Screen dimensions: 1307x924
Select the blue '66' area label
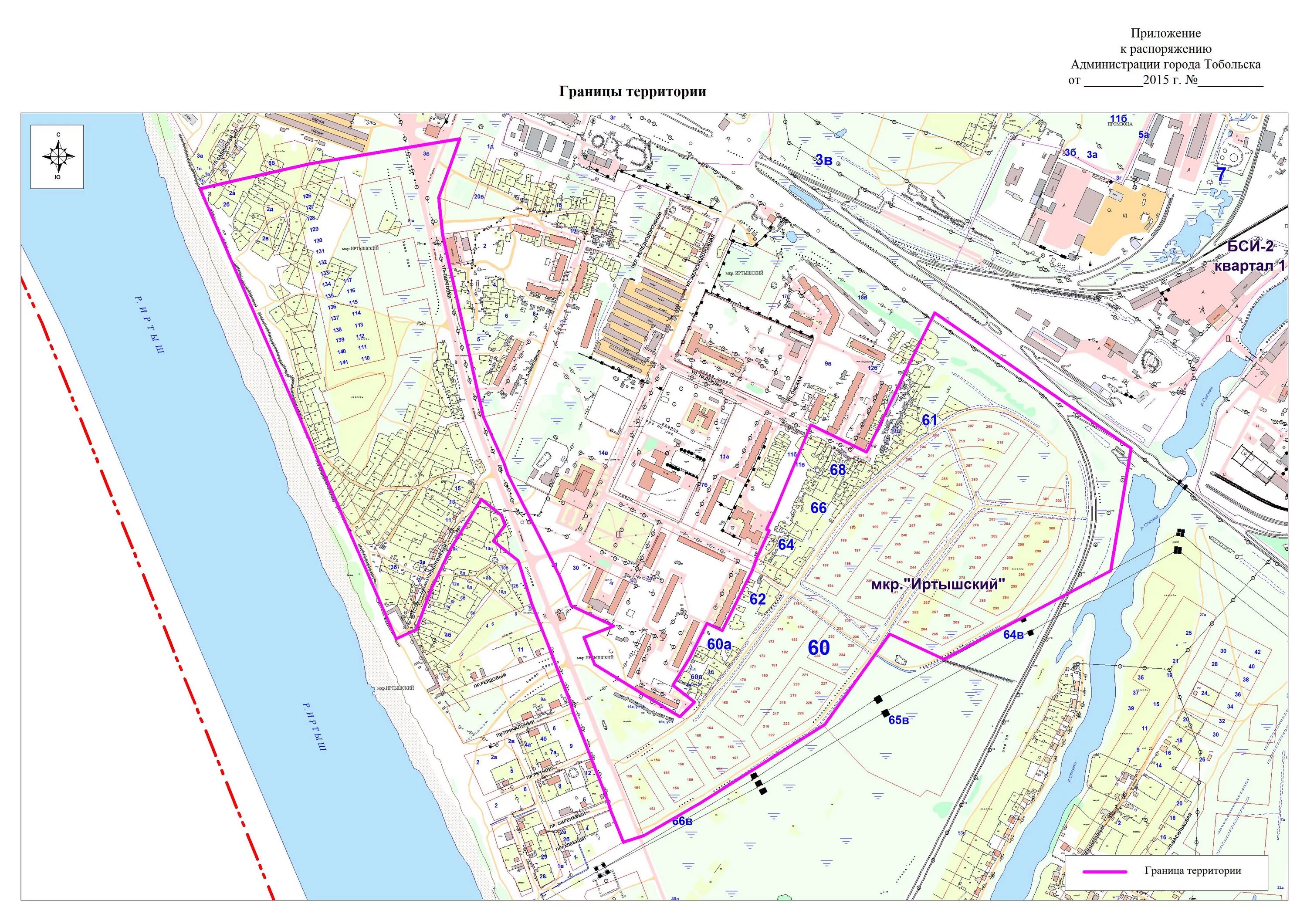click(818, 508)
